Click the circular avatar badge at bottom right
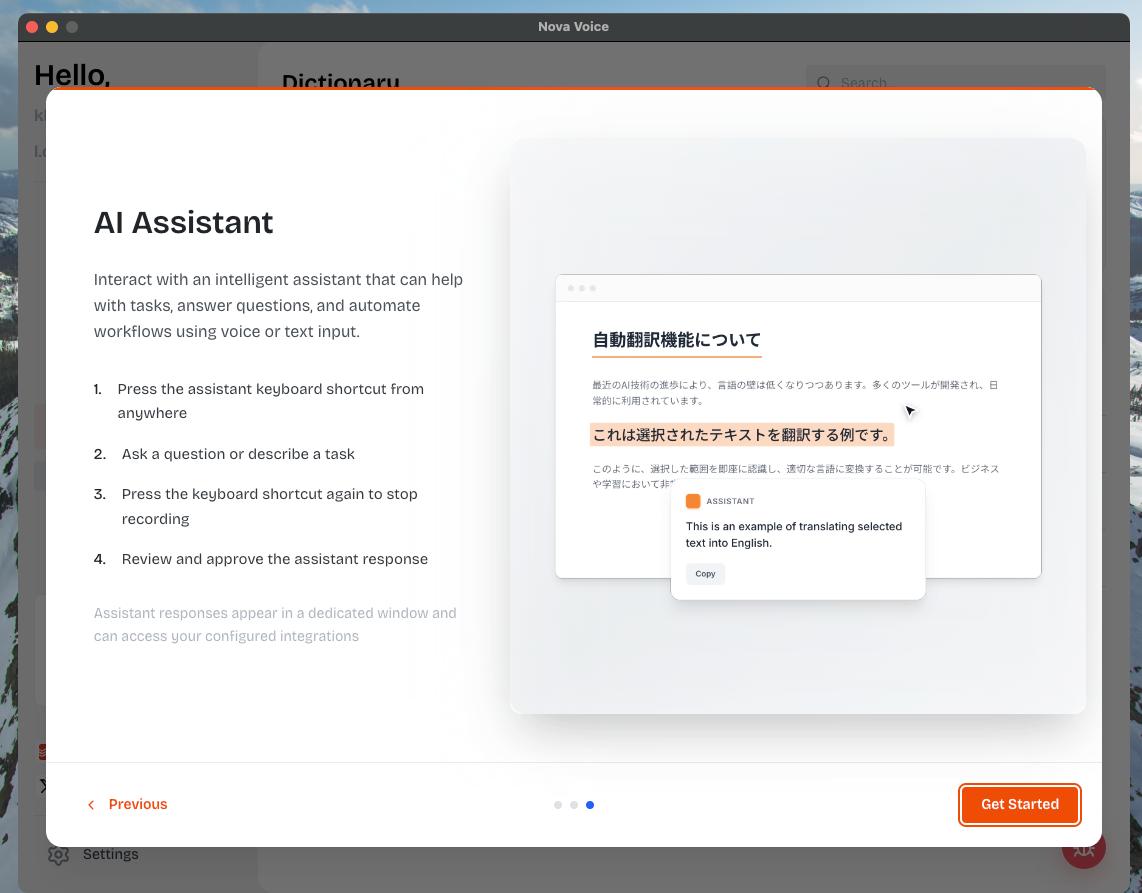The width and height of the screenshot is (1142, 893). 1084,849
